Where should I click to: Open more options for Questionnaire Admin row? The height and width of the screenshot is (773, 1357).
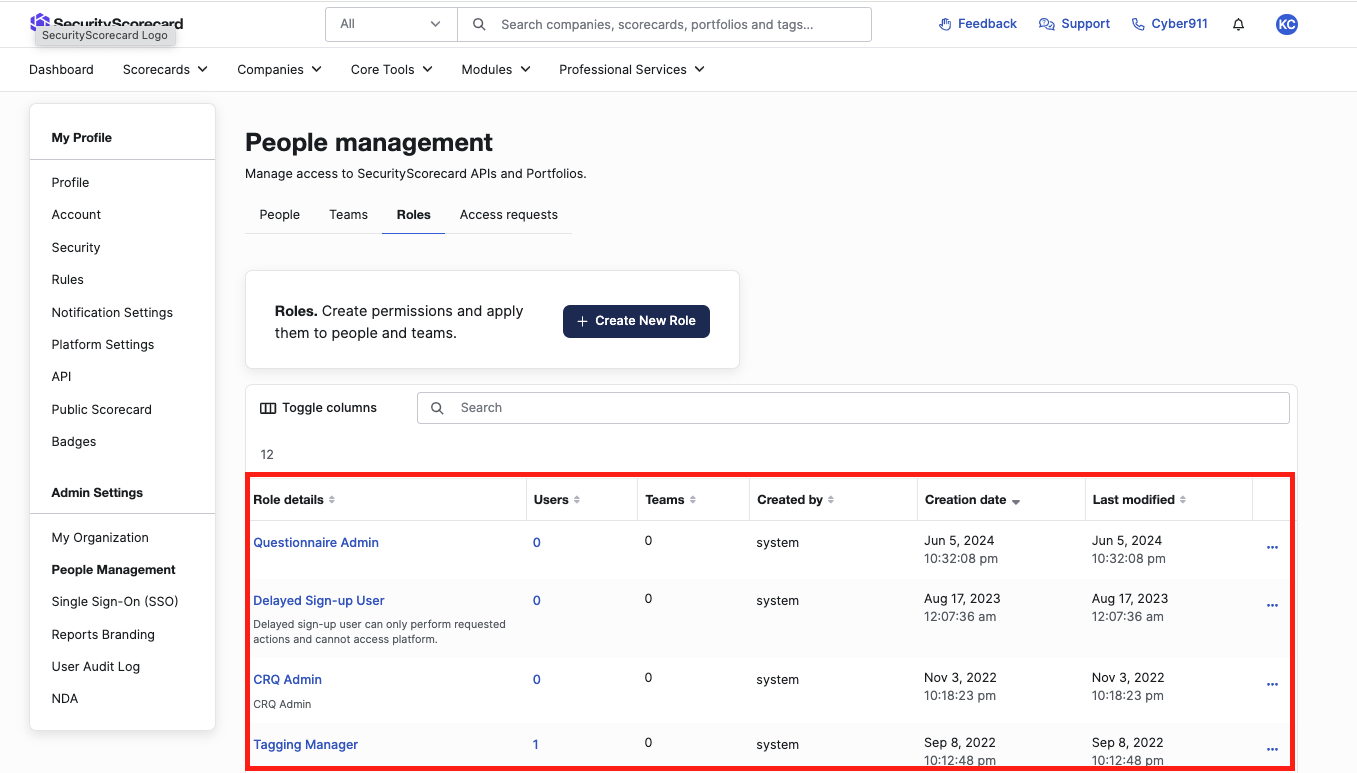pyautogui.click(x=1272, y=548)
